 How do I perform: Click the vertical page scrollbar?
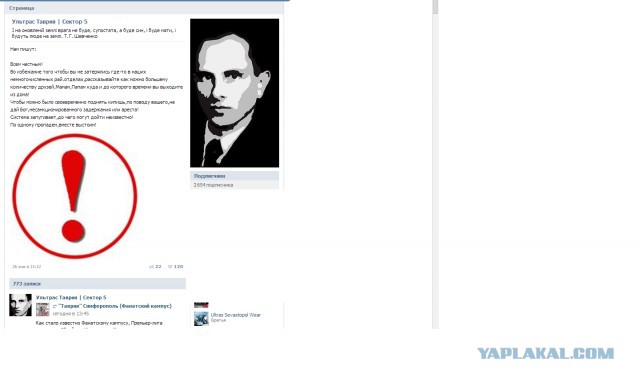click(x=436, y=163)
